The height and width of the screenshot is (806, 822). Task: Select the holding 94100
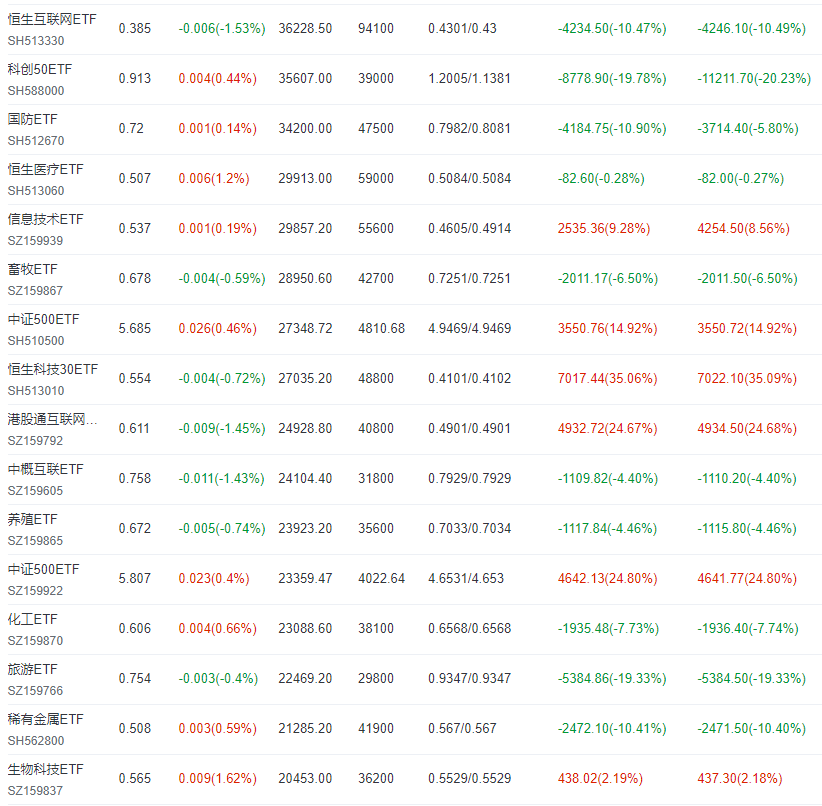[x=376, y=28]
